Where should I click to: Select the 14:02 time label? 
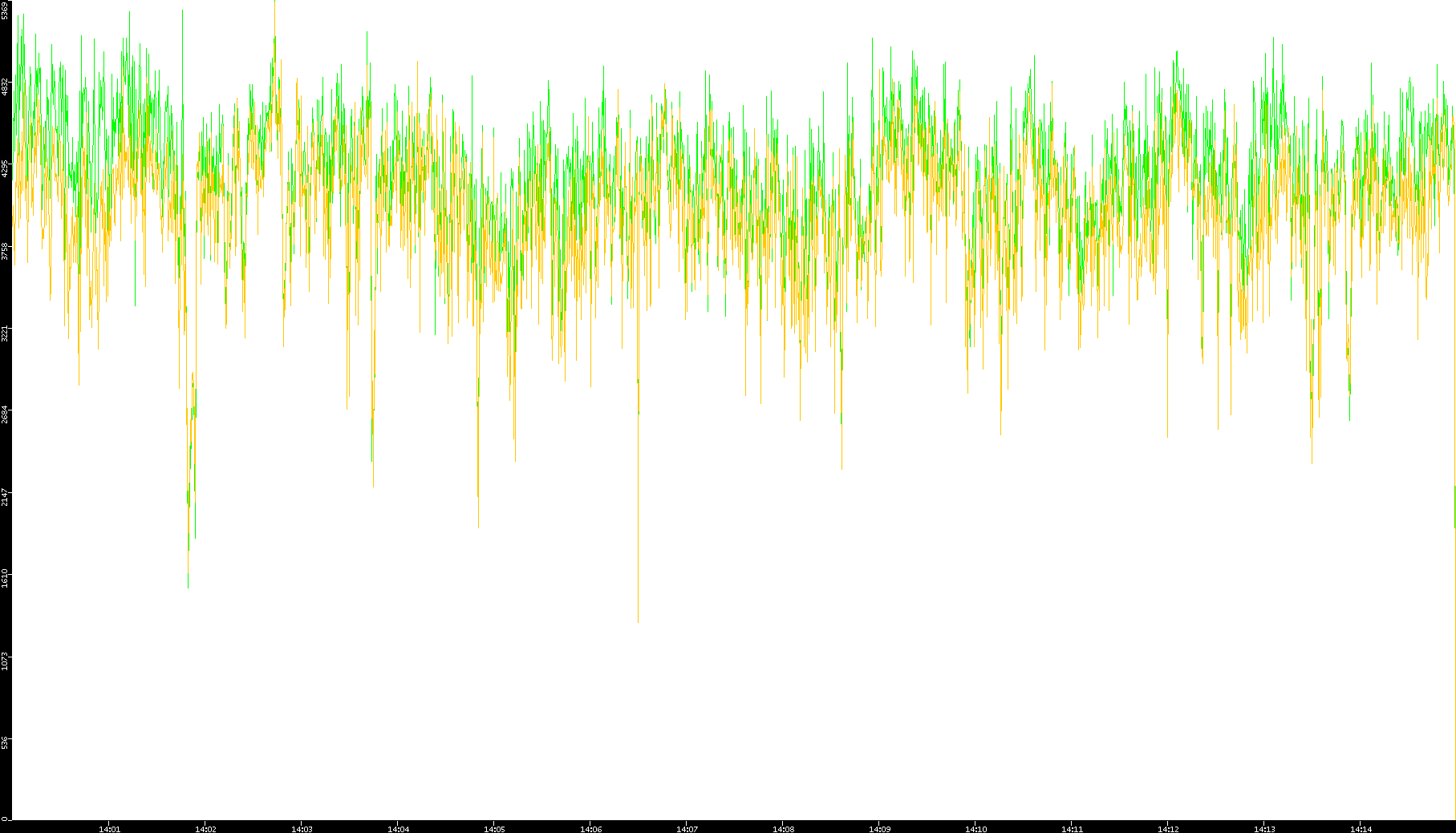click(x=205, y=829)
